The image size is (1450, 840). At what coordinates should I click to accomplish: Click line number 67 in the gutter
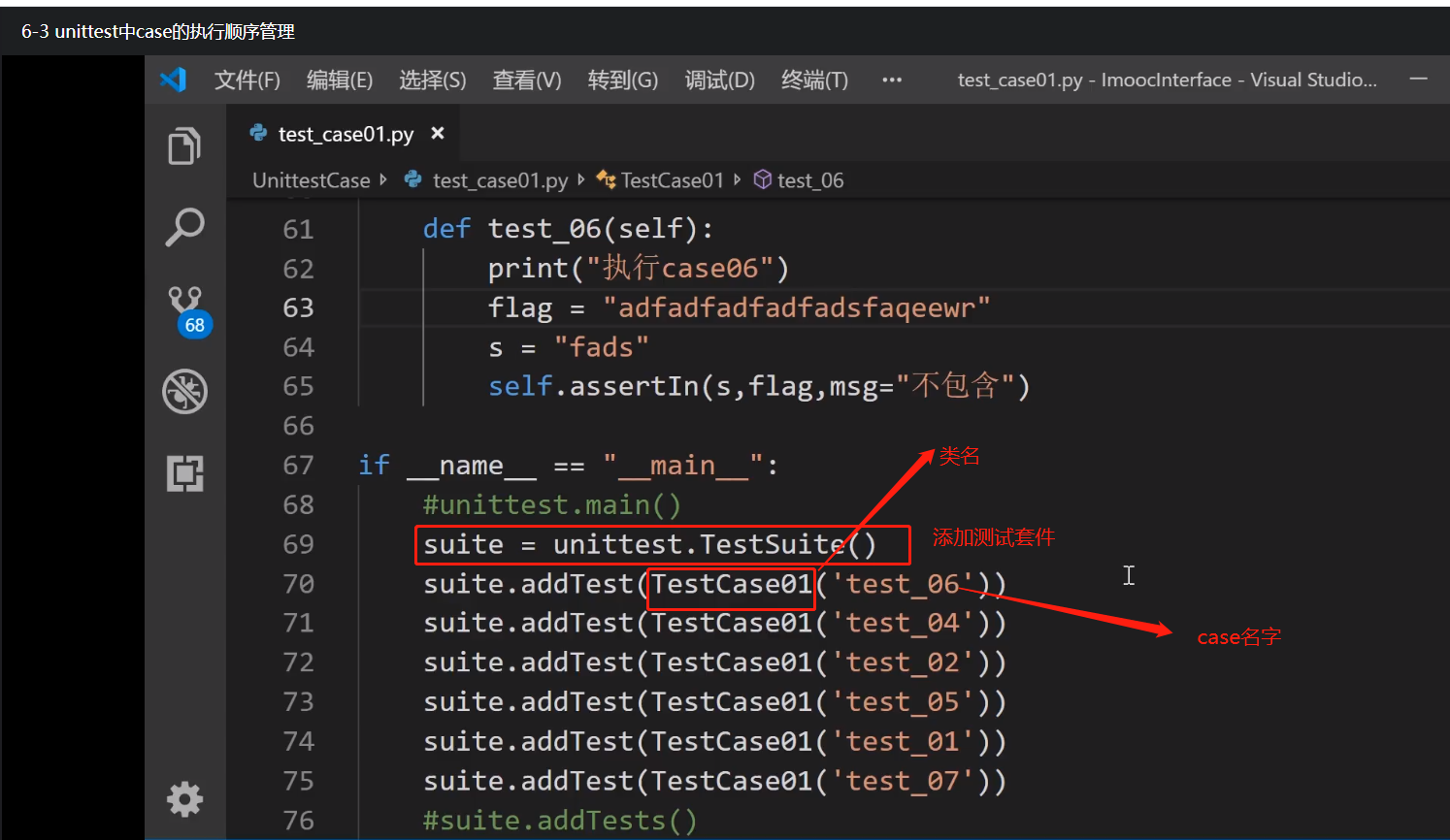tap(298, 466)
